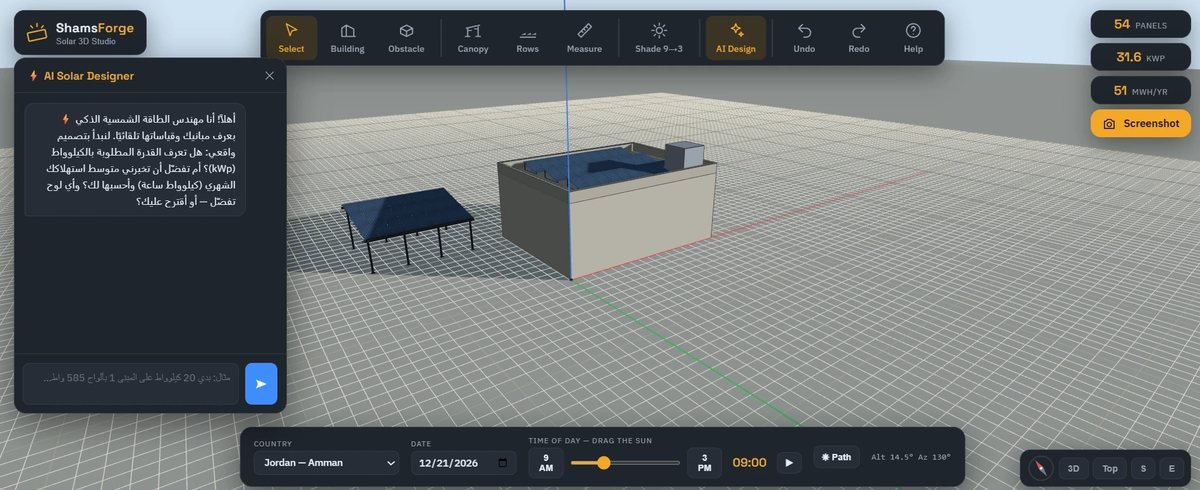Choose the Building tool
This screenshot has width=1200, height=490.
(347, 38)
